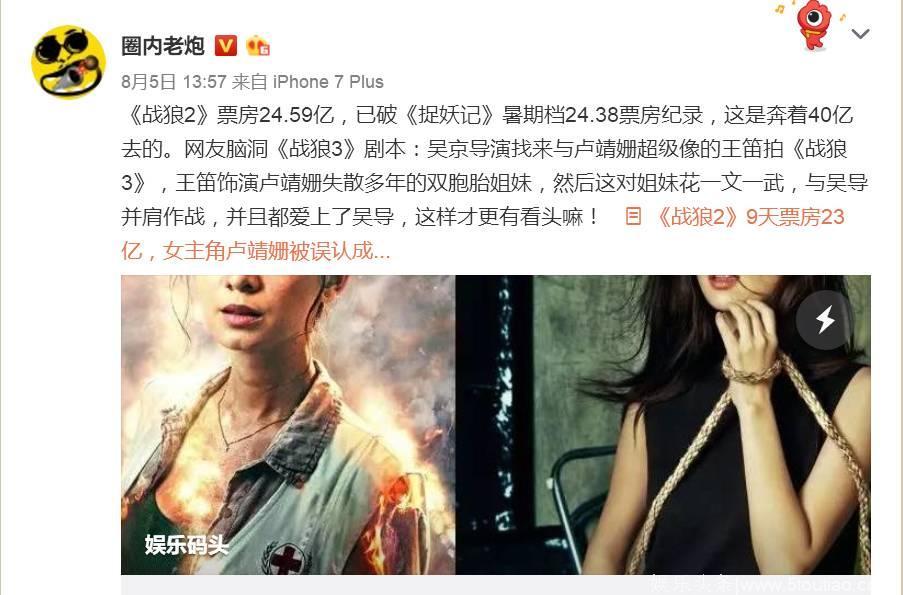Viewport: 903px width, 595px height.
Task: Click the membership badge beside the V
Action: coord(258,46)
